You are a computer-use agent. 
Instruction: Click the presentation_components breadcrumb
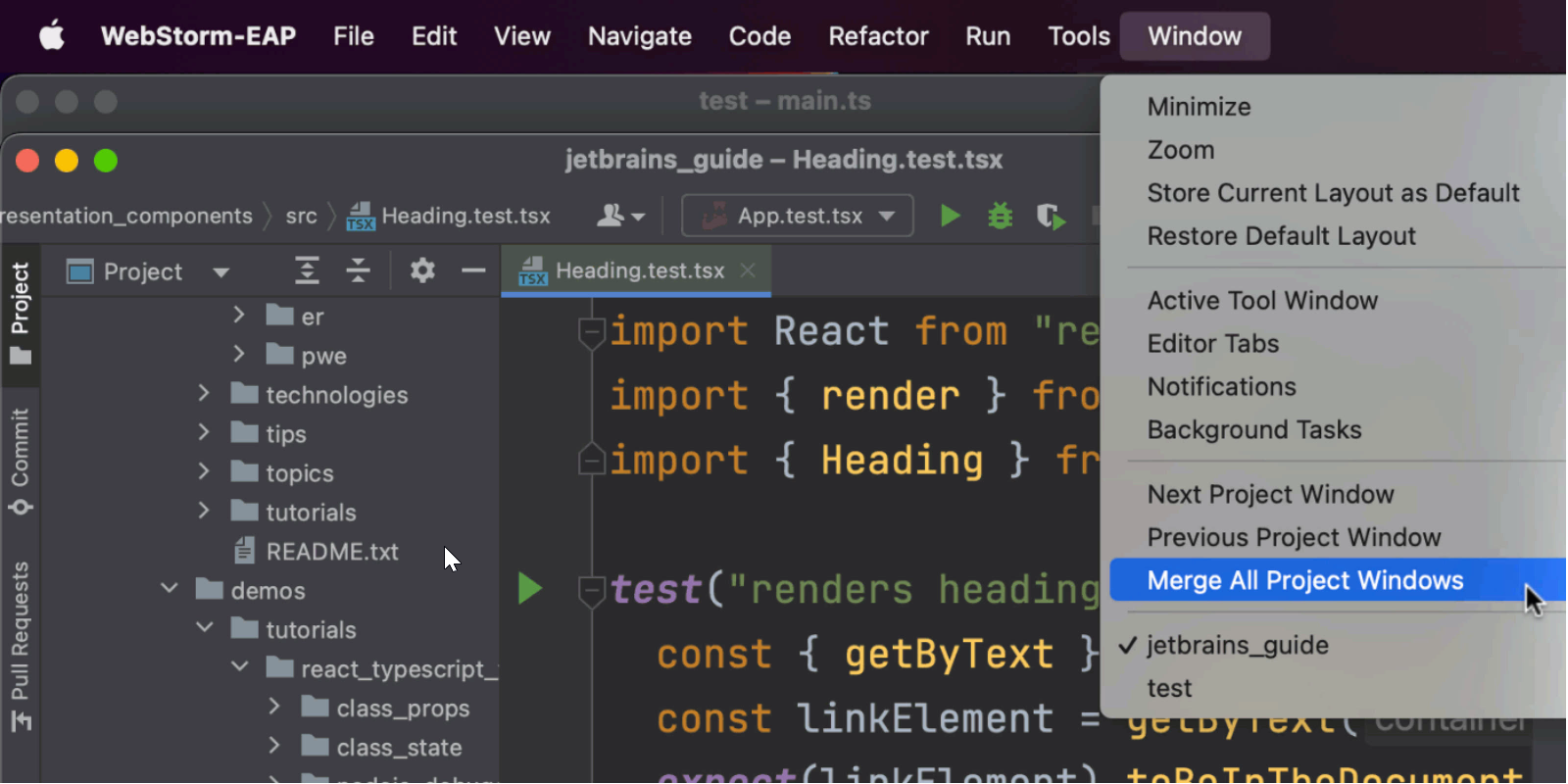click(126, 217)
